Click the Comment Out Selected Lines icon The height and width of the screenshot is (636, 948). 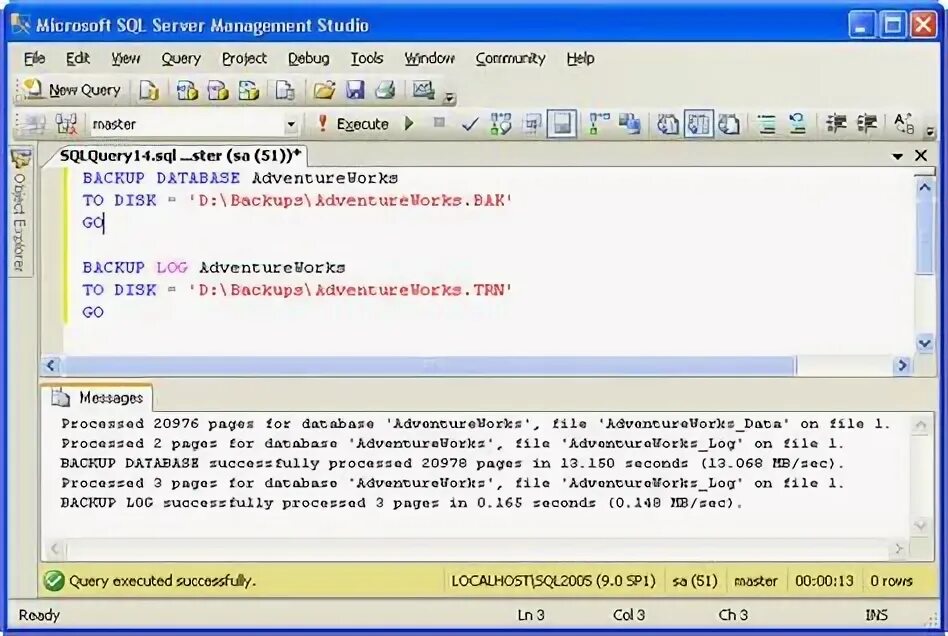[767, 124]
